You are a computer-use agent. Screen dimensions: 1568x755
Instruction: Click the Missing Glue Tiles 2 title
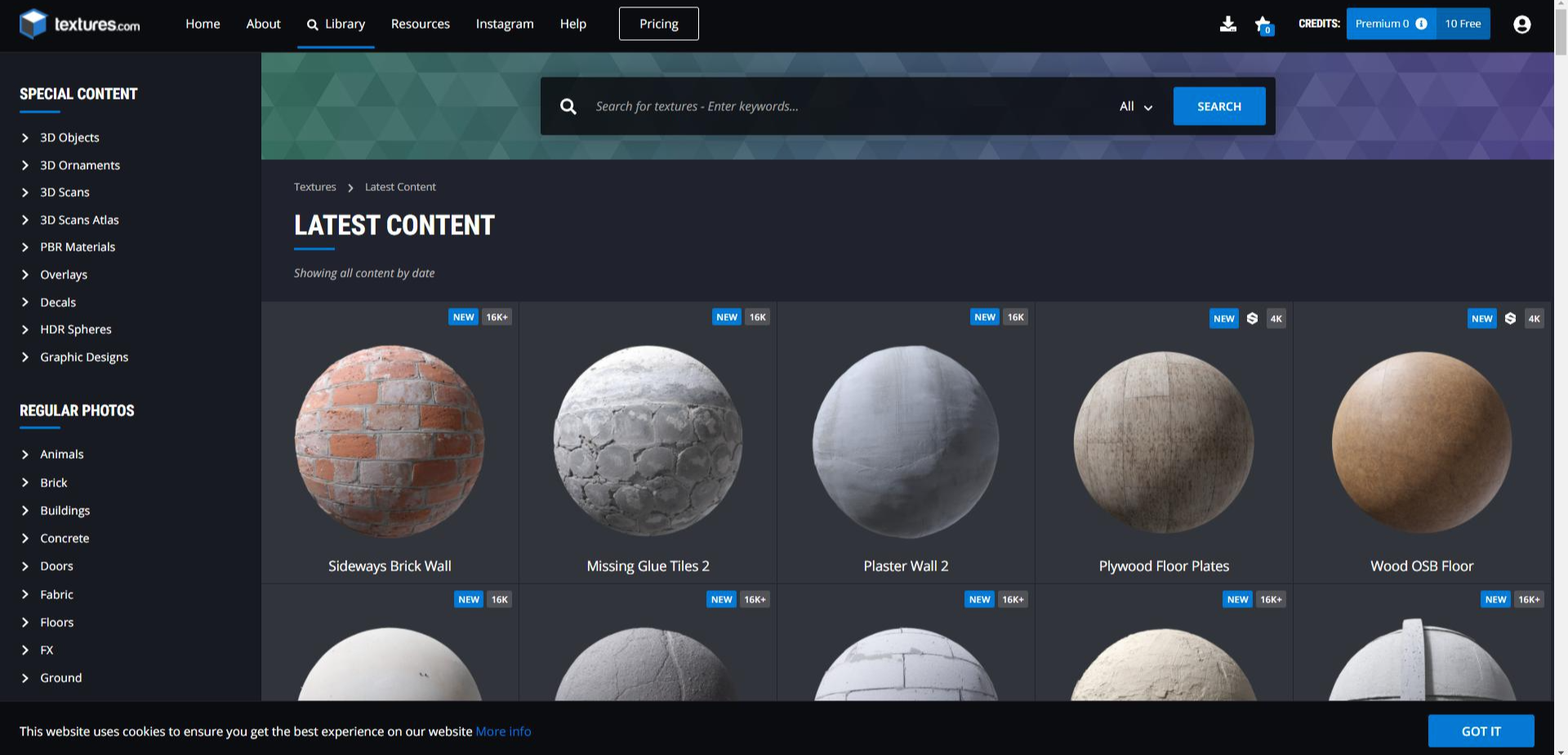(x=648, y=566)
